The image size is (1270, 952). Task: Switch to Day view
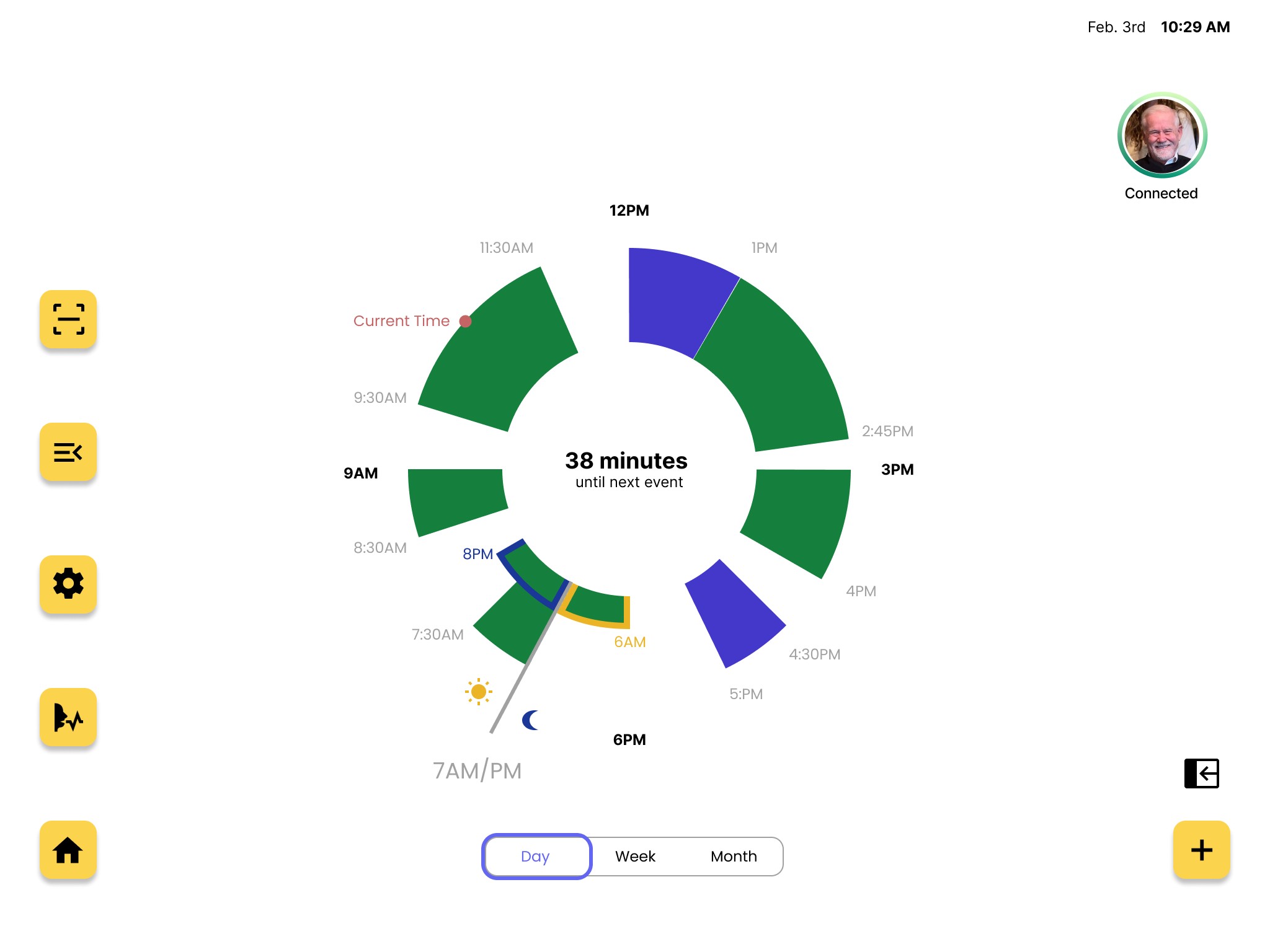click(536, 856)
